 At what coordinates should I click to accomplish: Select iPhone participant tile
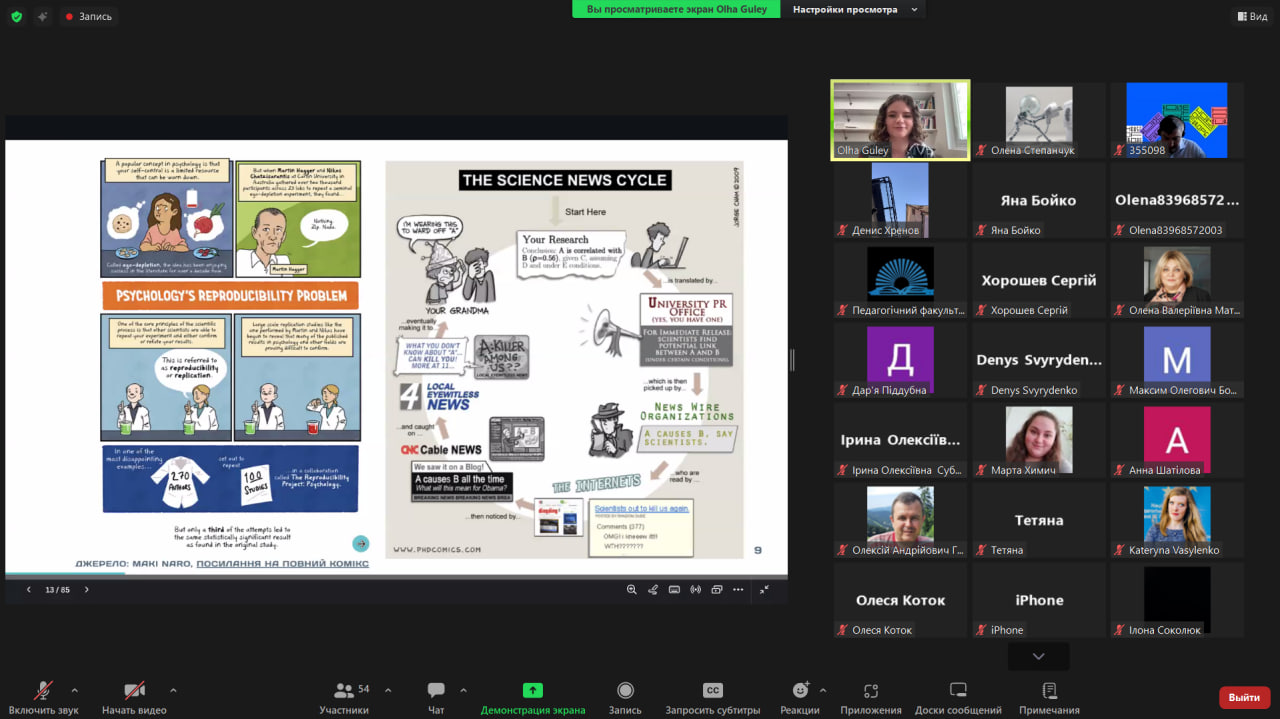pyautogui.click(x=1039, y=600)
